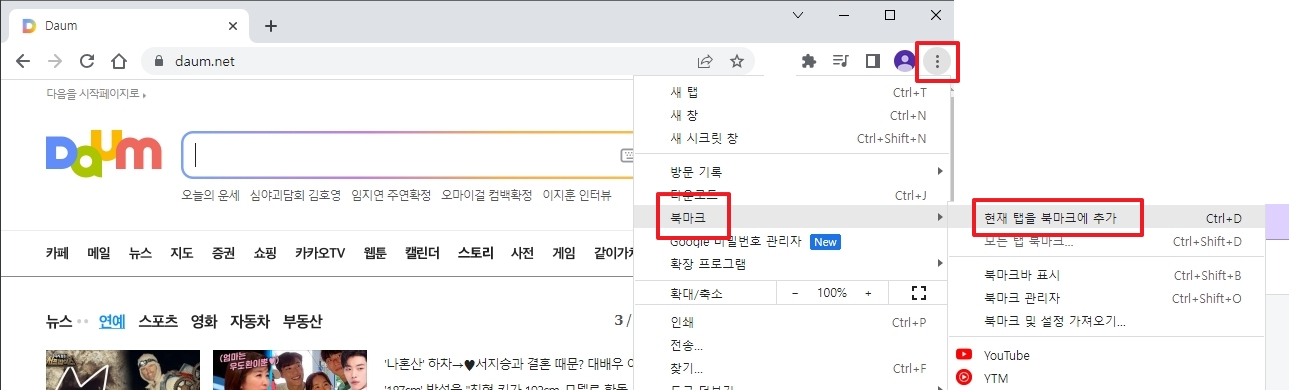The image size is (1289, 390).
Task: Open the 지도 service link
Action: pyautogui.click(x=182, y=253)
